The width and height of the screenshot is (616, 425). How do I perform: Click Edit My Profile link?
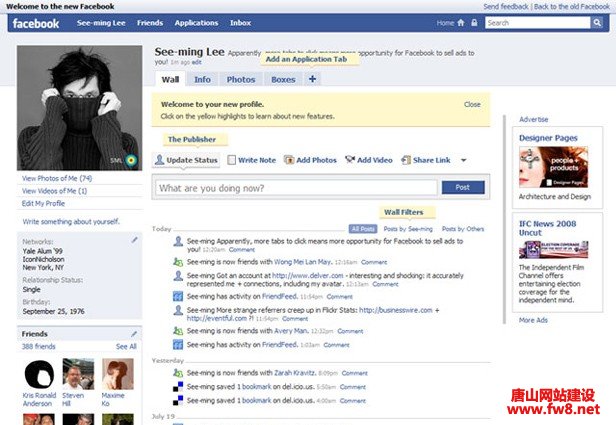coord(43,203)
